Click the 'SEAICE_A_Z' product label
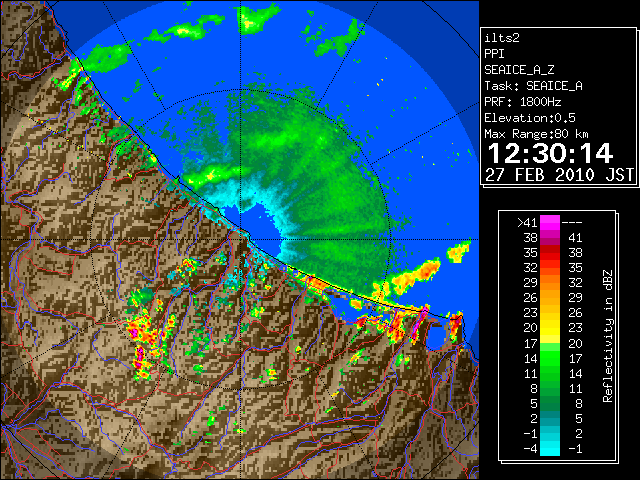The image size is (640, 480). (x=519, y=70)
